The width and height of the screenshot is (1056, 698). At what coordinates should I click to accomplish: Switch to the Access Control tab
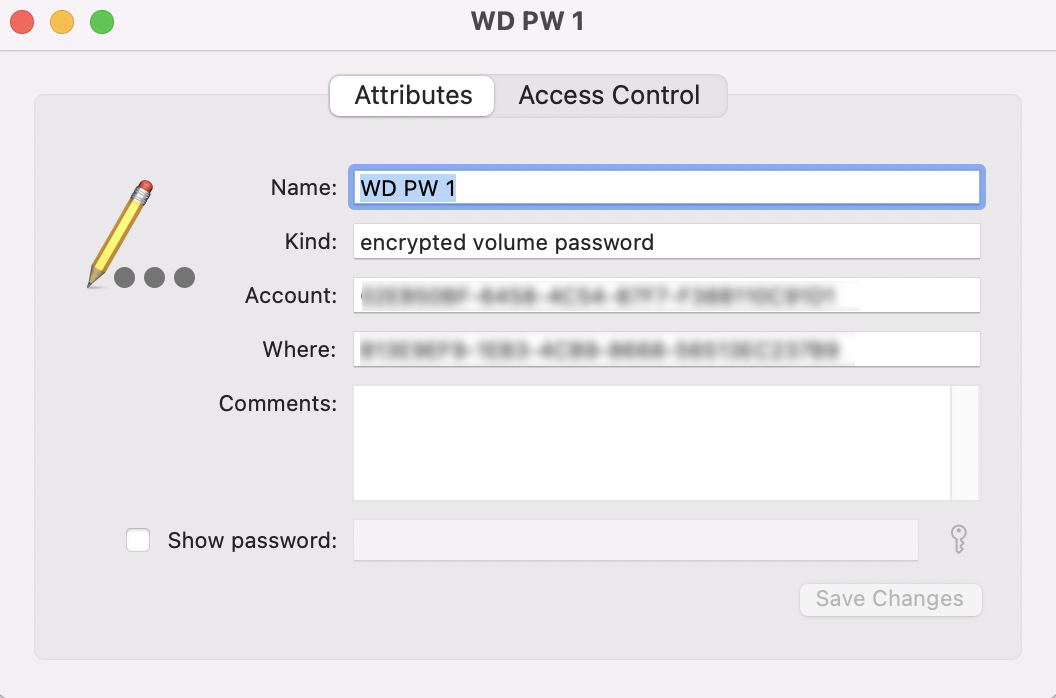pos(609,96)
